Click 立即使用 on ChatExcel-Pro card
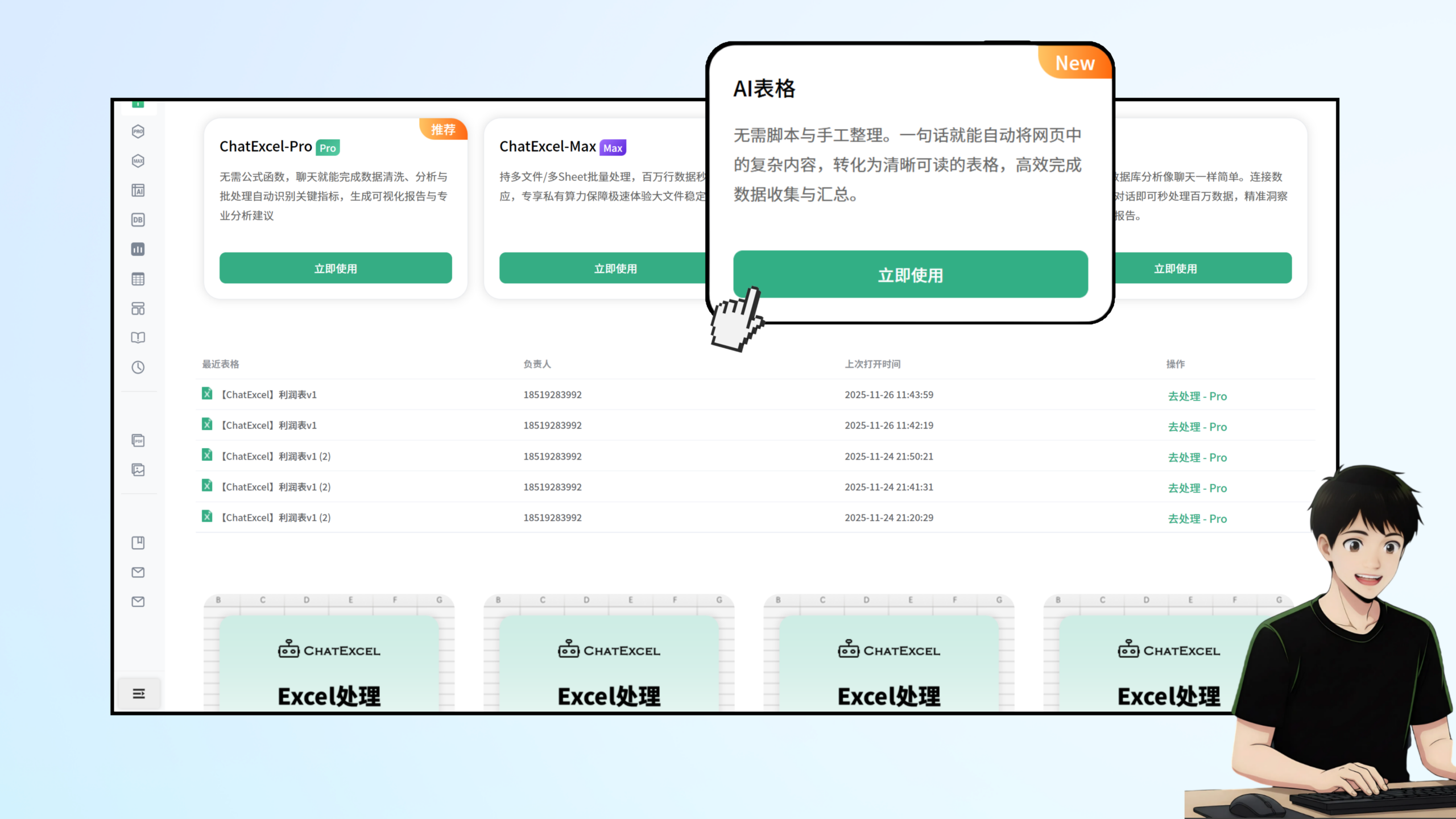 [x=336, y=268]
